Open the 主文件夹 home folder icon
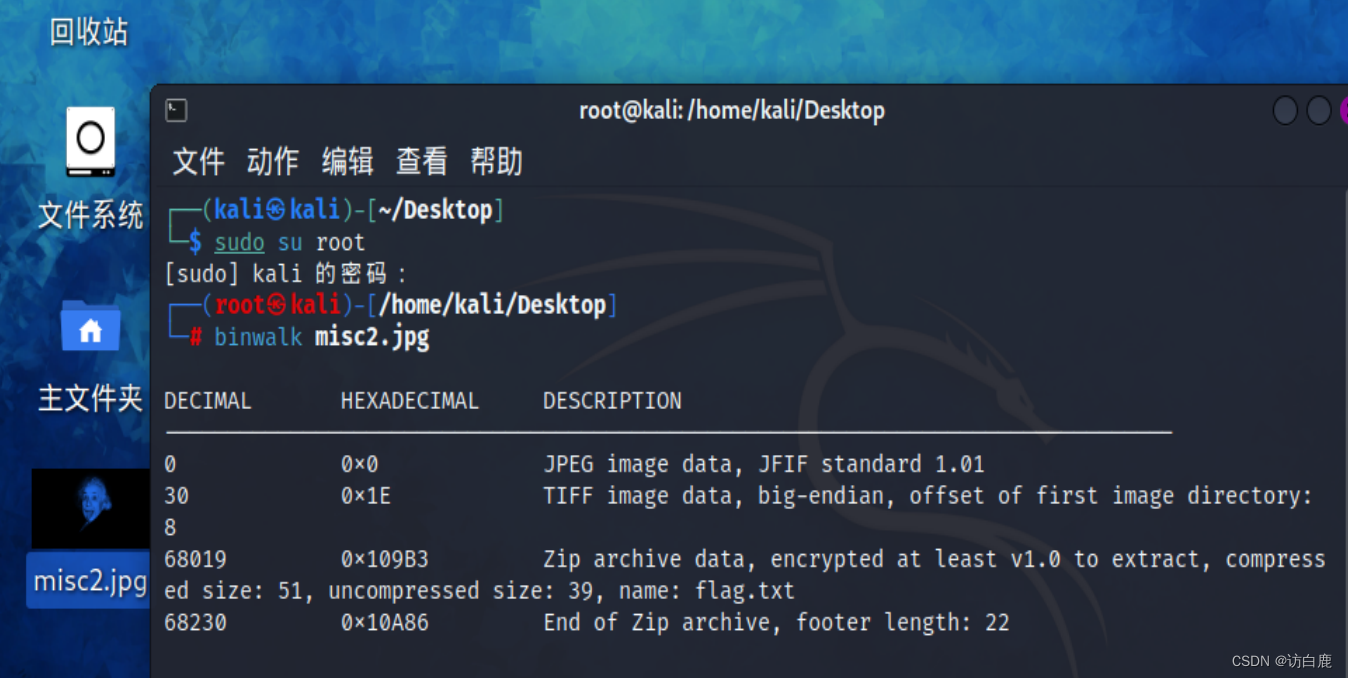The image size is (1348, 678). pyautogui.click(x=88, y=328)
